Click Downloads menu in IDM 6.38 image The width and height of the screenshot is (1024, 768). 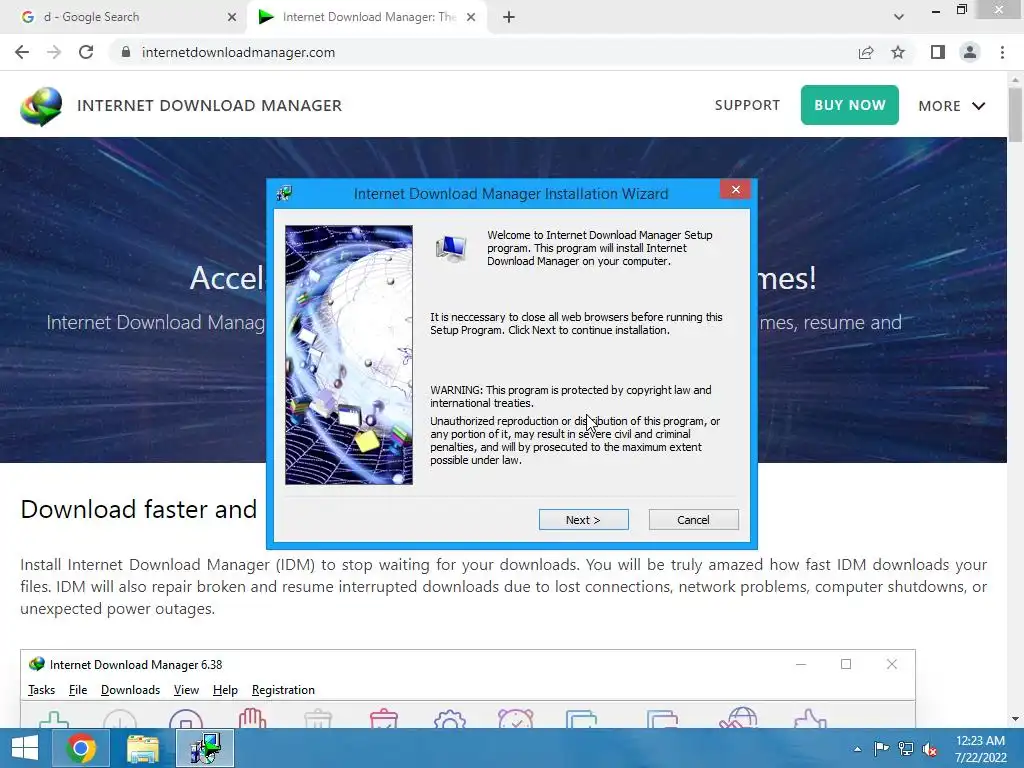click(x=131, y=690)
